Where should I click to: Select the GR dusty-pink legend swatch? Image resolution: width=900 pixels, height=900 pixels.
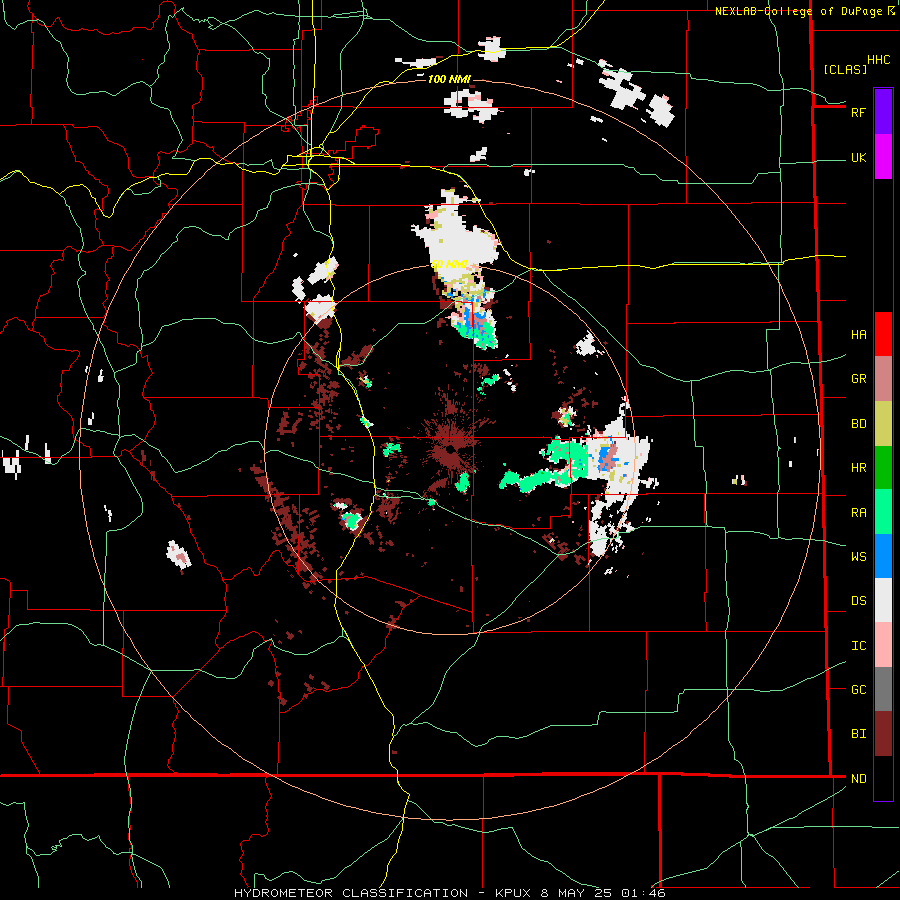(x=883, y=379)
